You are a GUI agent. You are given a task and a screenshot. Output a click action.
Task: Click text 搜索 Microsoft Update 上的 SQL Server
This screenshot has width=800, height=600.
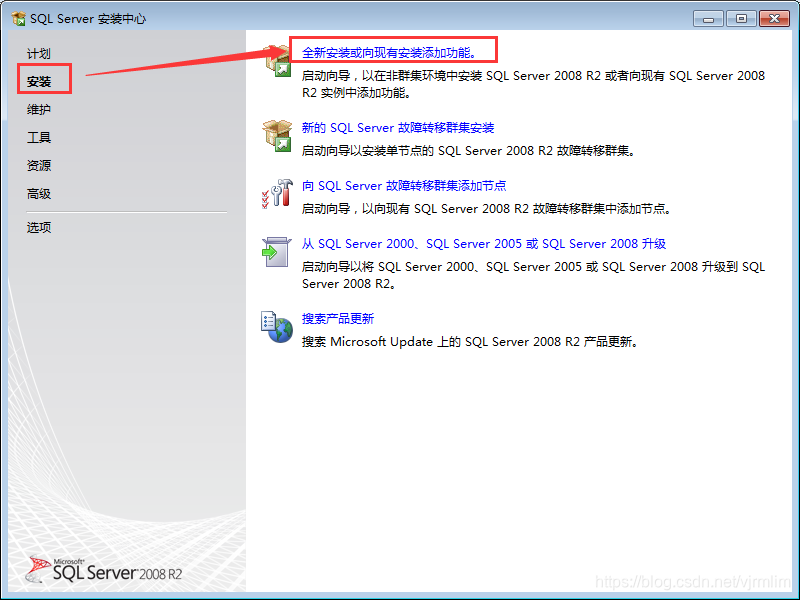coord(470,342)
